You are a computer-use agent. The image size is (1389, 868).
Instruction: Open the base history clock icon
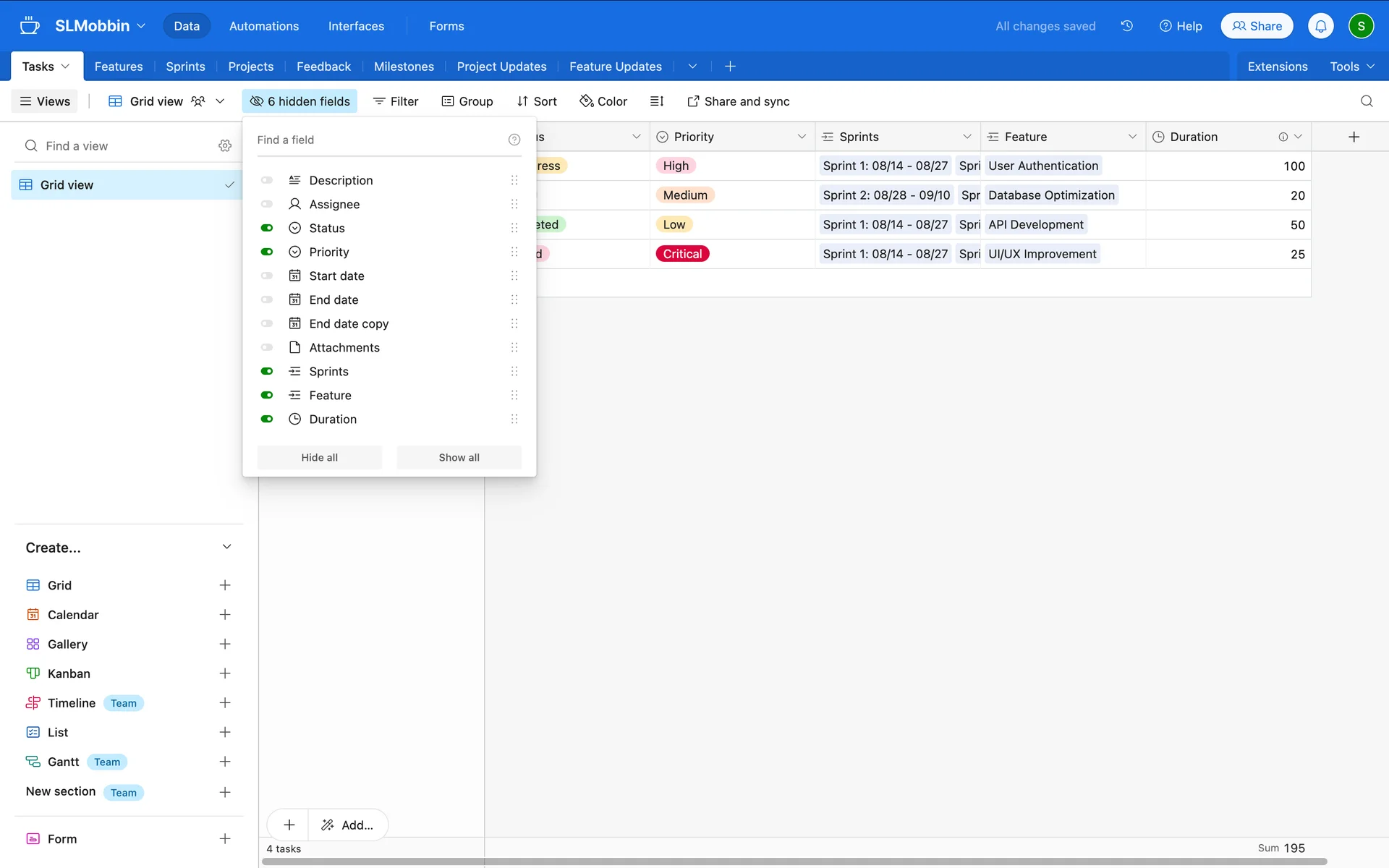[1126, 26]
